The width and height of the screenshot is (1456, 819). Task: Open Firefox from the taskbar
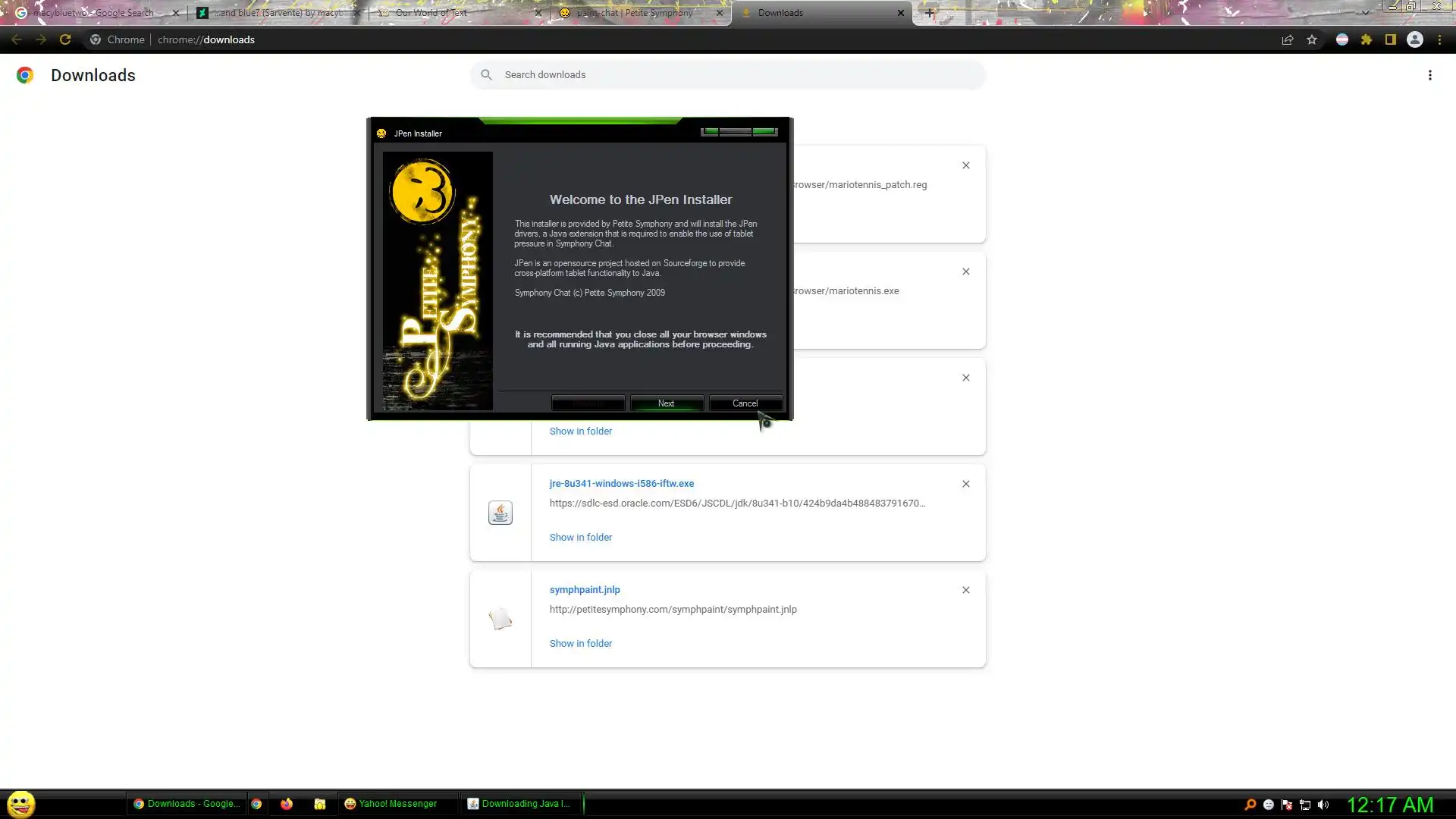pyautogui.click(x=287, y=804)
